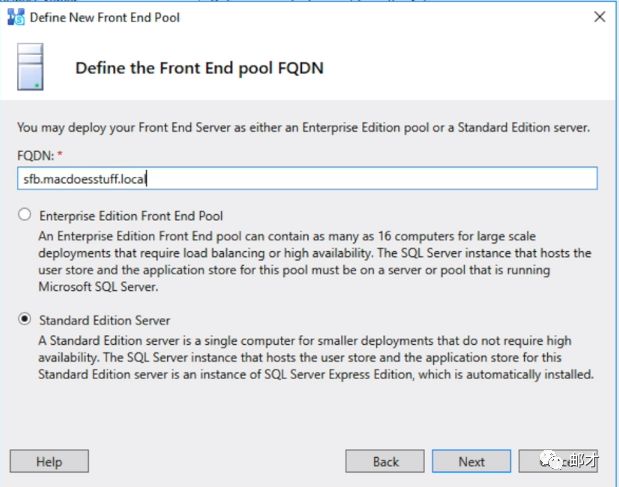
Task: Go Back to the previous wizard step
Action: pyautogui.click(x=385, y=462)
